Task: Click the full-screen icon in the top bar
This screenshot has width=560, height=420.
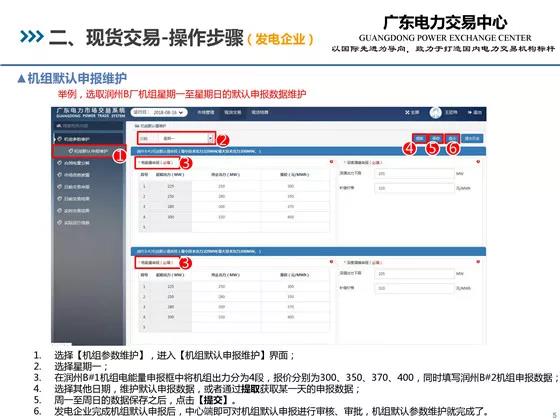Action: click(x=407, y=112)
